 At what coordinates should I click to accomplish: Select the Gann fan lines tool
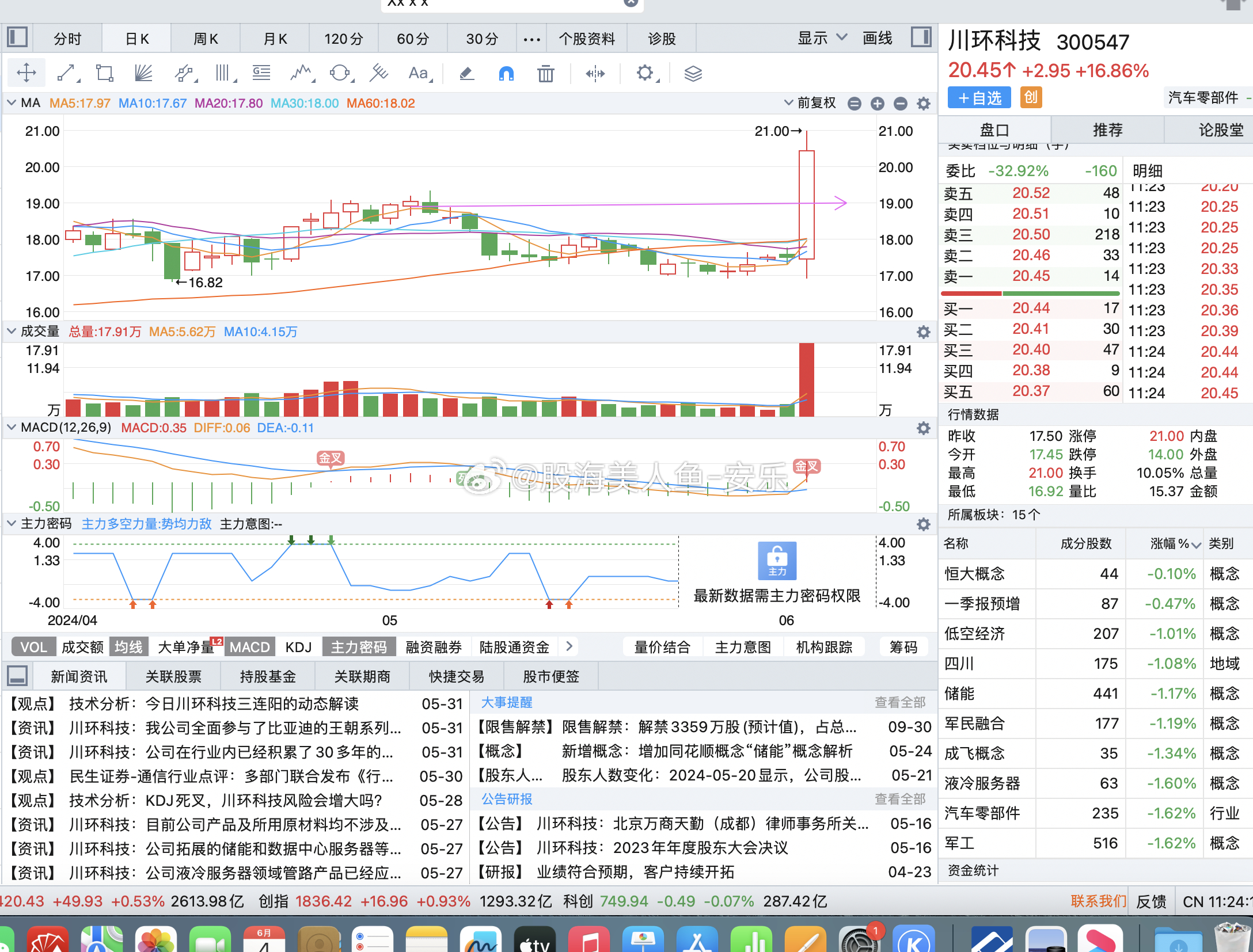pos(143,73)
